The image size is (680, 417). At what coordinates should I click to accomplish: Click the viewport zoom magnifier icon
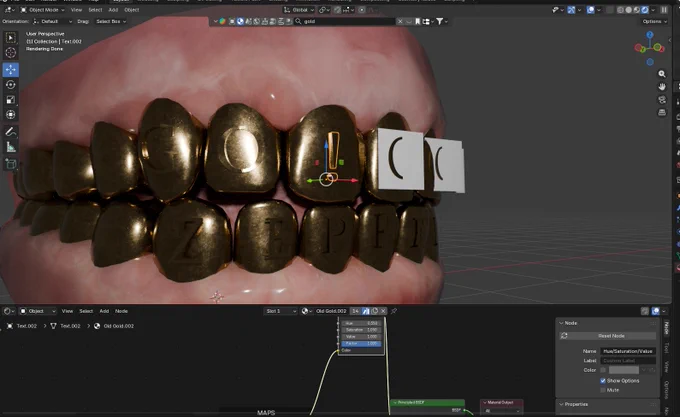662,74
